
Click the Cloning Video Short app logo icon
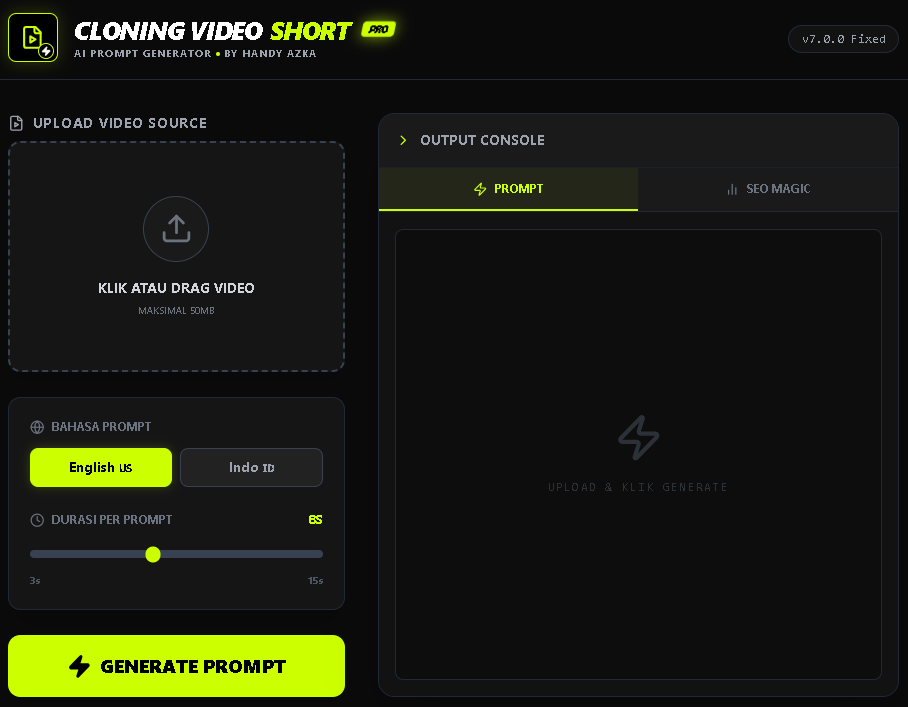(33, 38)
